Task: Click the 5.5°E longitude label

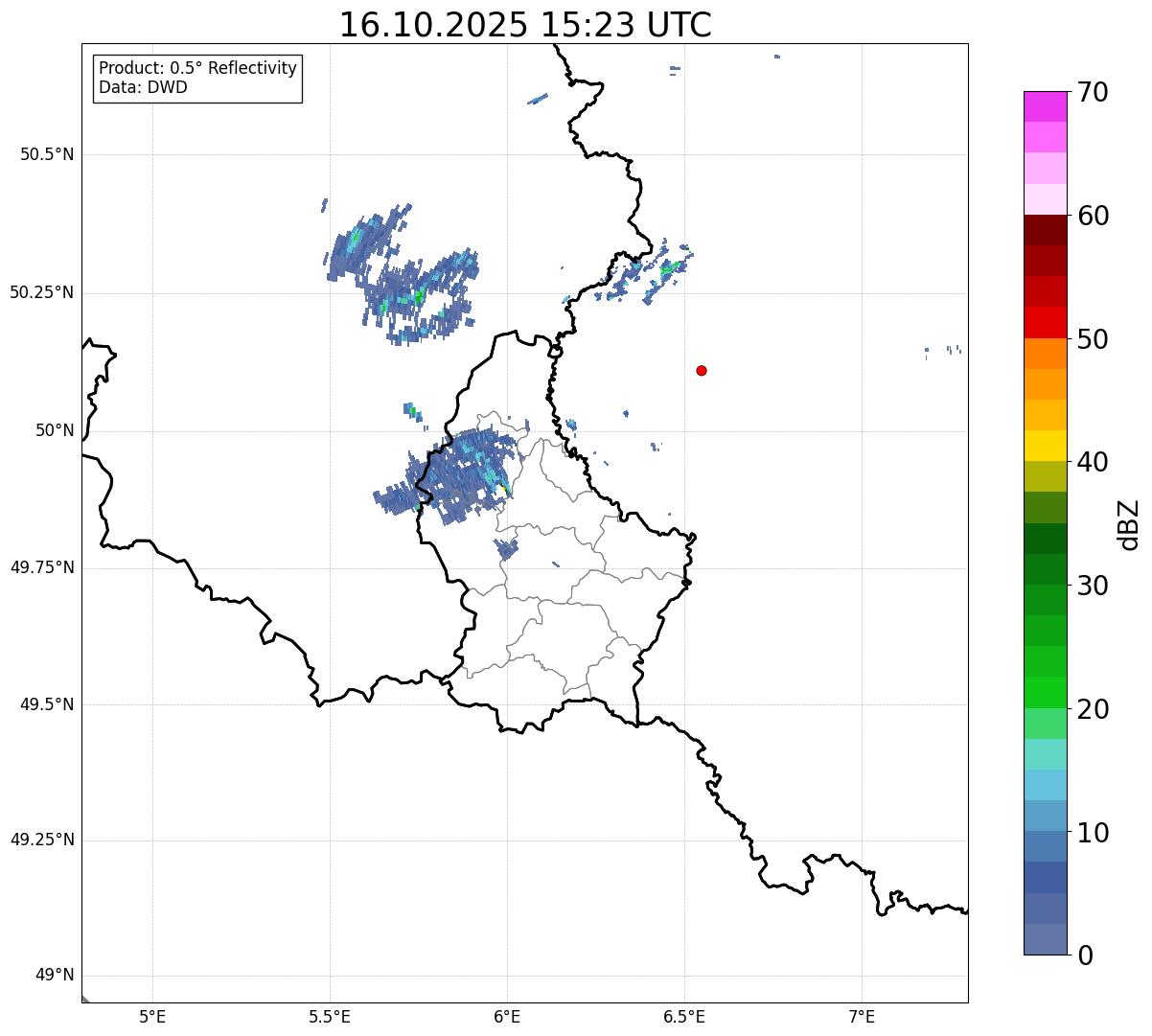Action: tap(330, 1016)
